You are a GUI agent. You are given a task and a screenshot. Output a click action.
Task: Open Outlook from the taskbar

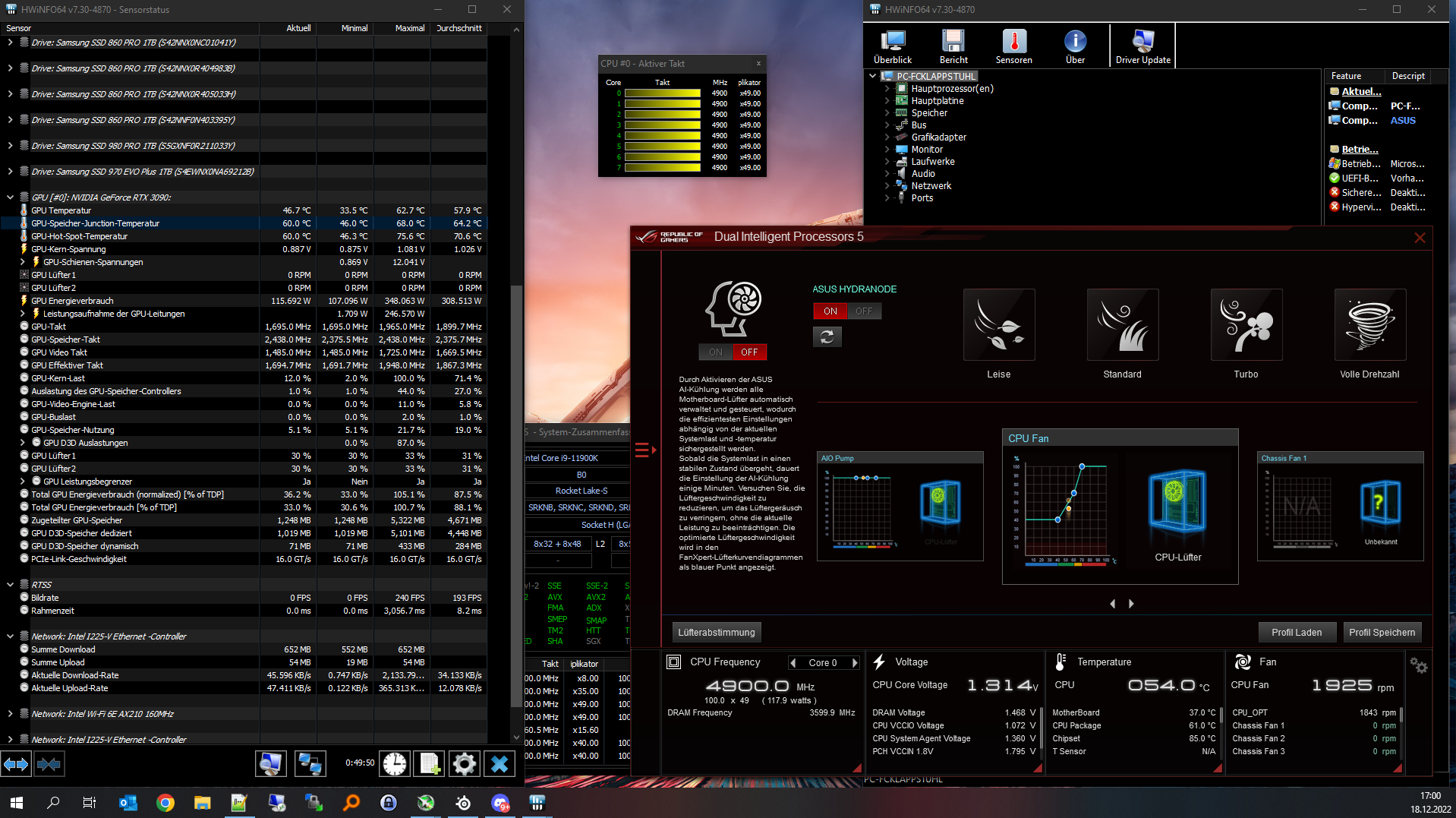coord(128,803)
